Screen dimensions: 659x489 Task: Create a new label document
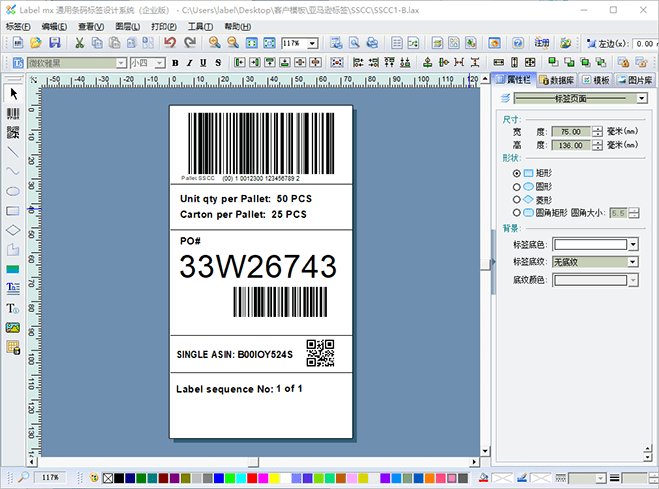18,43
